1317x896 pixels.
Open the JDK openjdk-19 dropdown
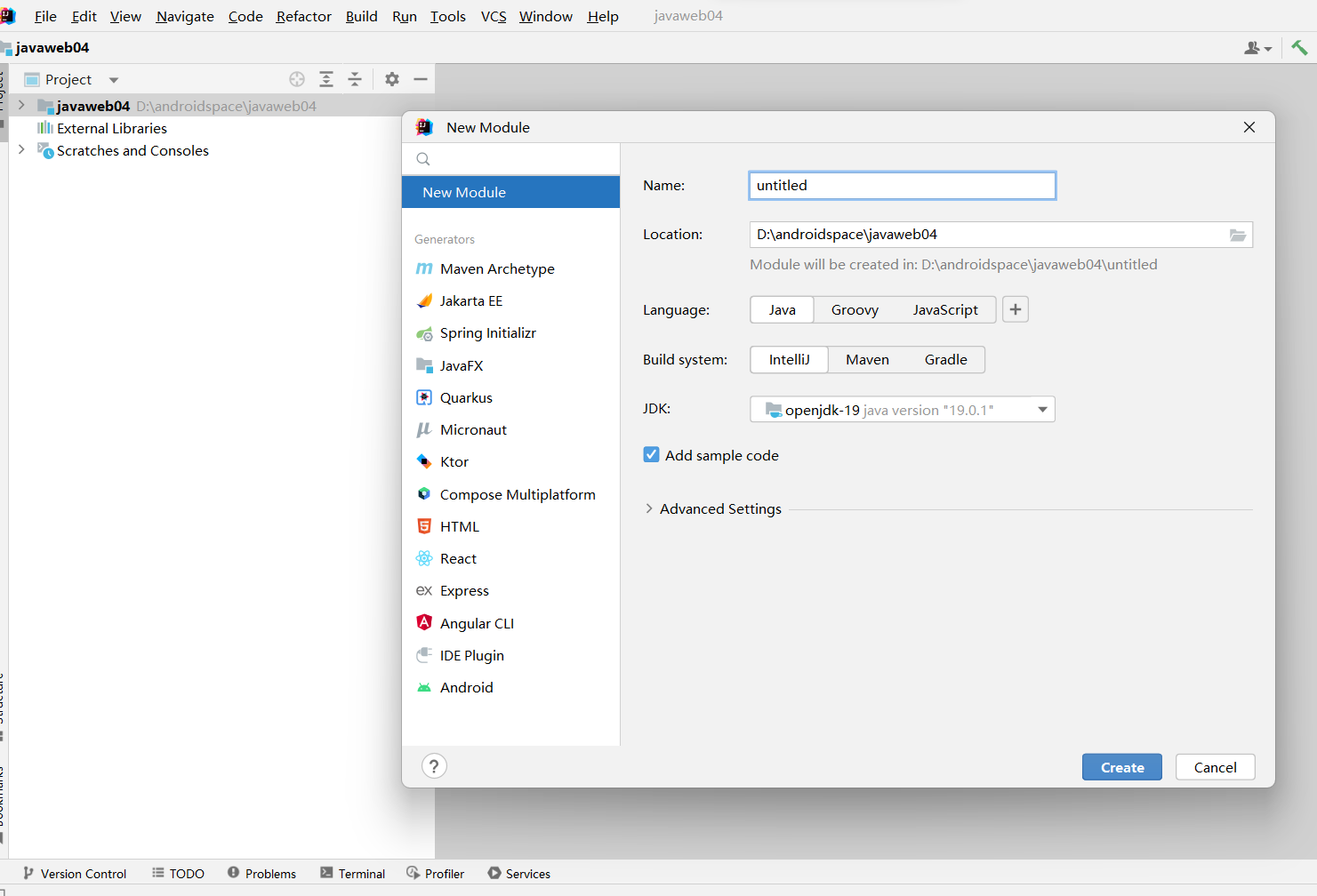pos(903,409)
